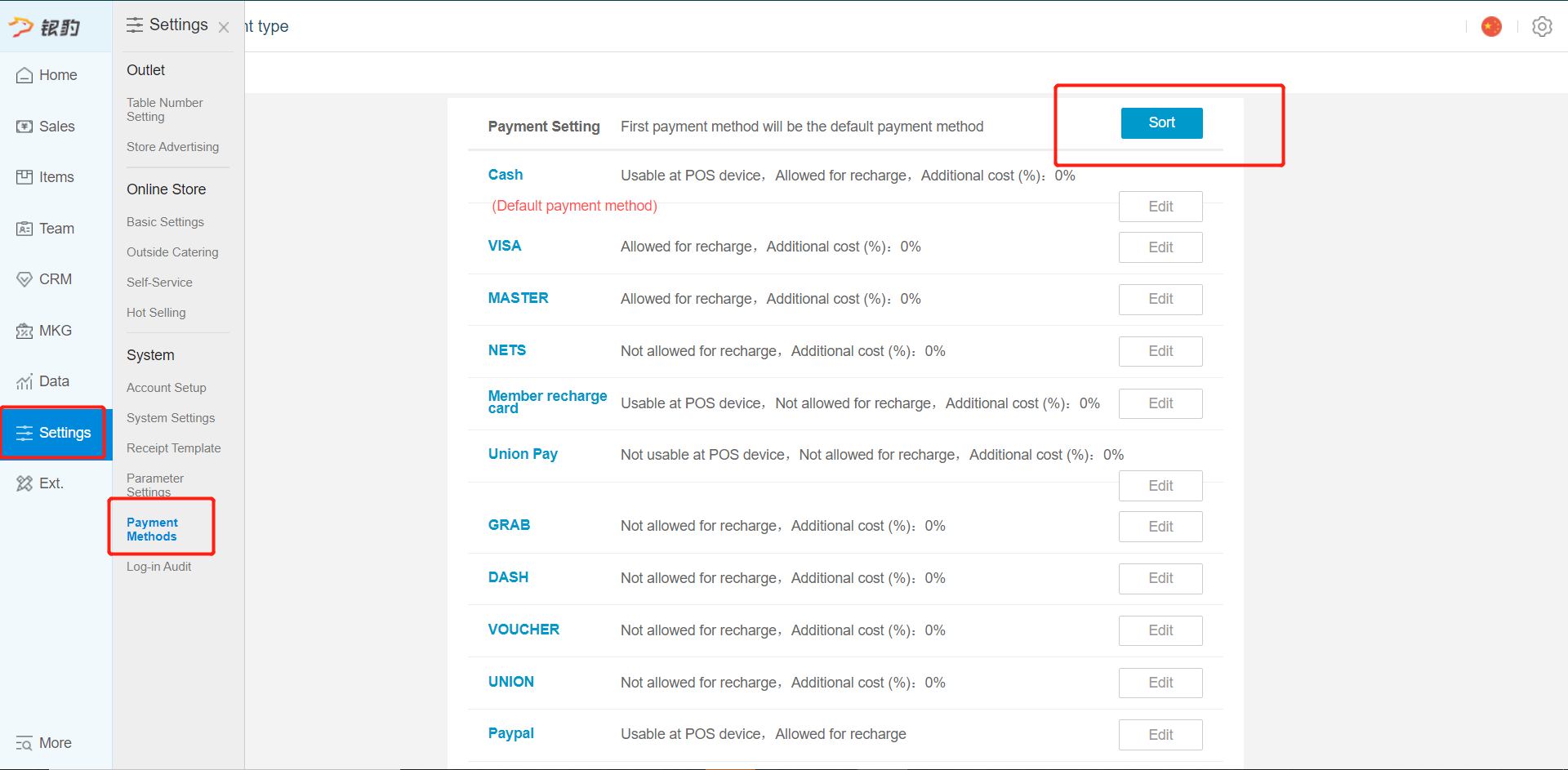Open Table Number Setting
The image size is (1568, 770).
pos(165,109)
